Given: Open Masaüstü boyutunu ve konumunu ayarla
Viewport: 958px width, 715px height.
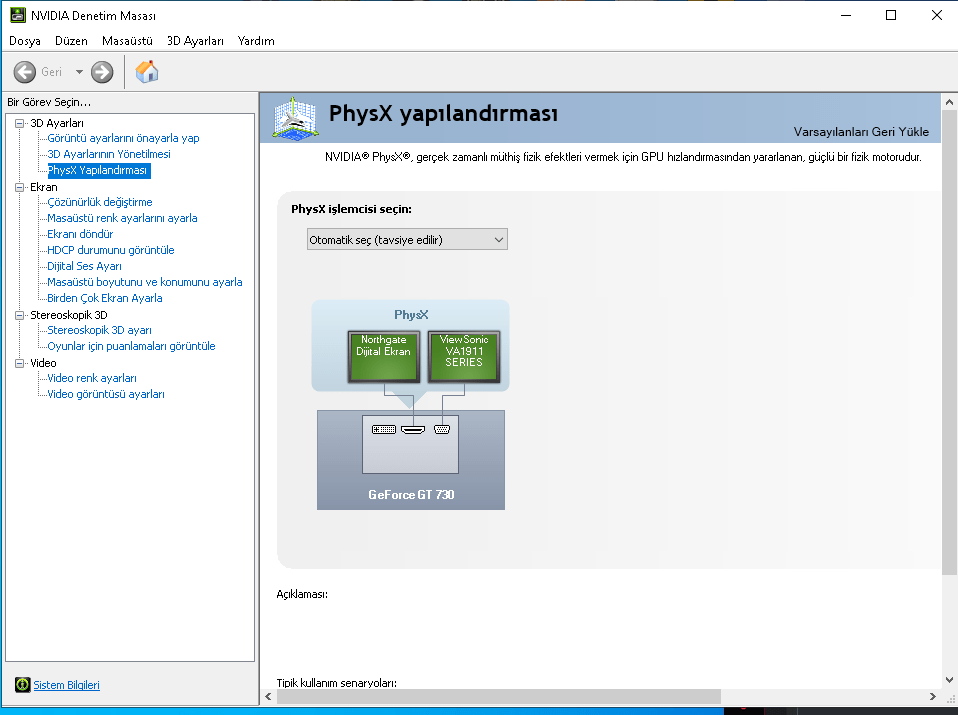Looking at the screenshot, I should click(145, 282).
